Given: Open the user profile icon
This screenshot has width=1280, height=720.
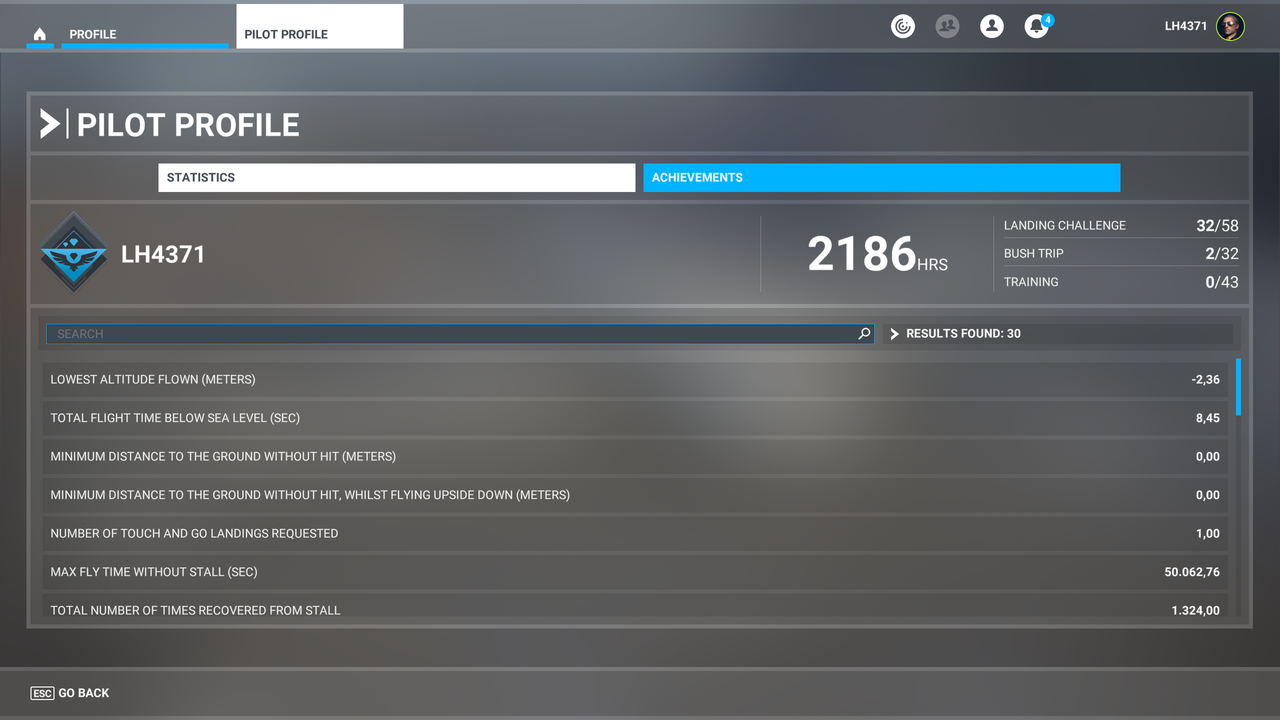Looking at the screenshot, I should tap(992, 26).
